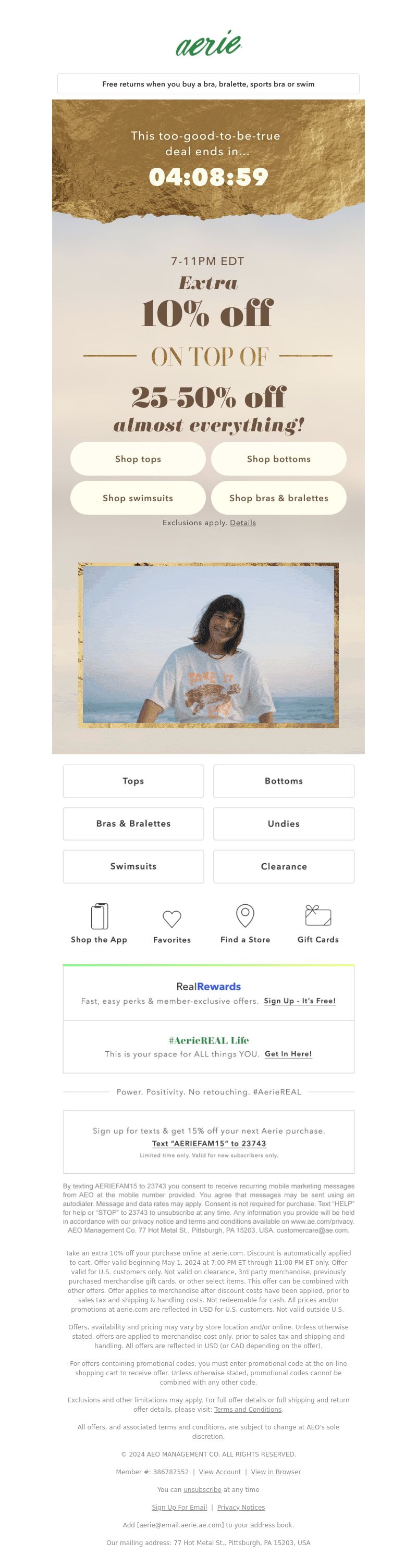Open Shop swimsuits
417x1568 pixels.
tap(138, 498)
